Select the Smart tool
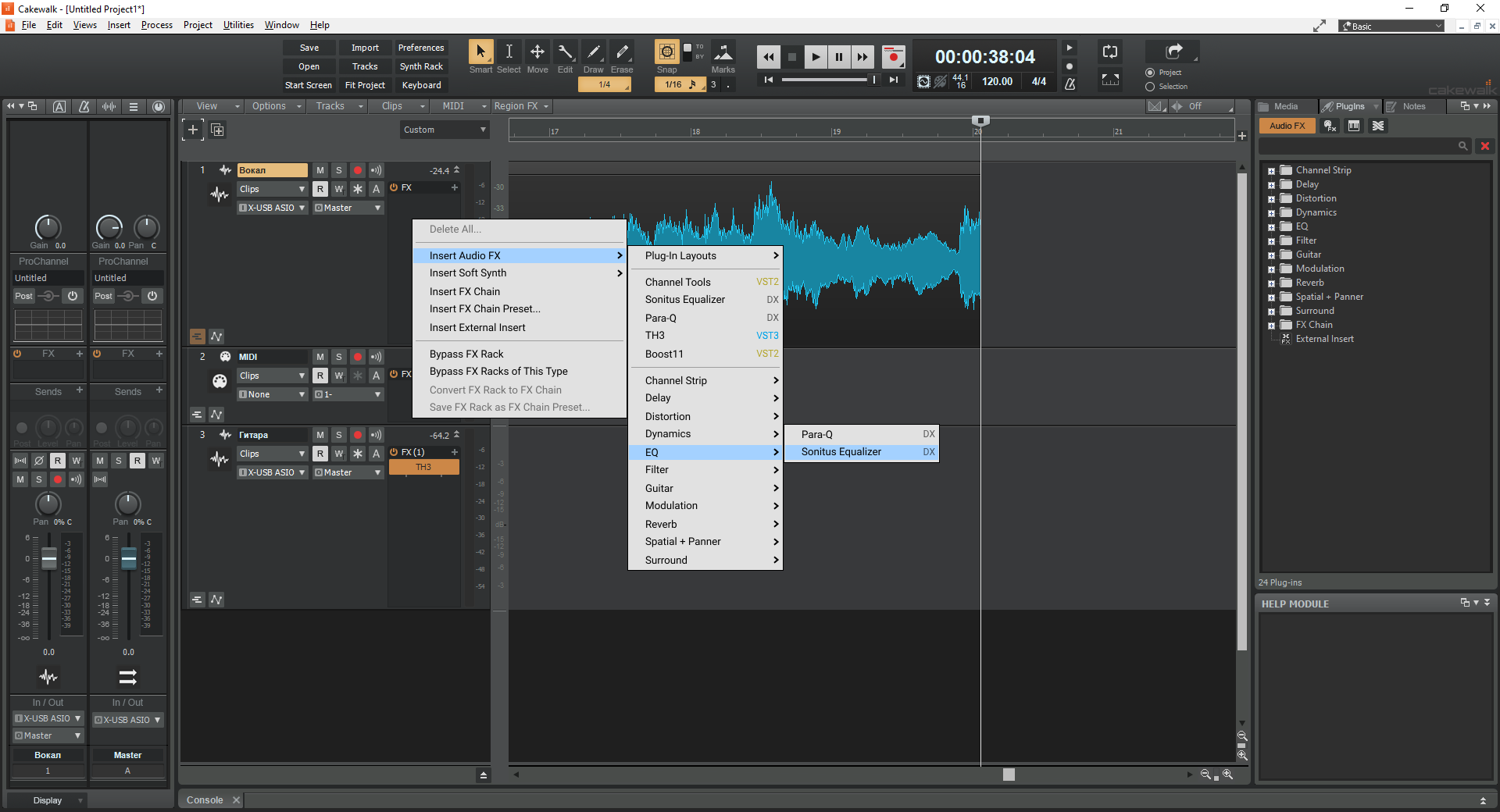Image resolution: width=1500 pixels, height=812 pixels. 480,52
